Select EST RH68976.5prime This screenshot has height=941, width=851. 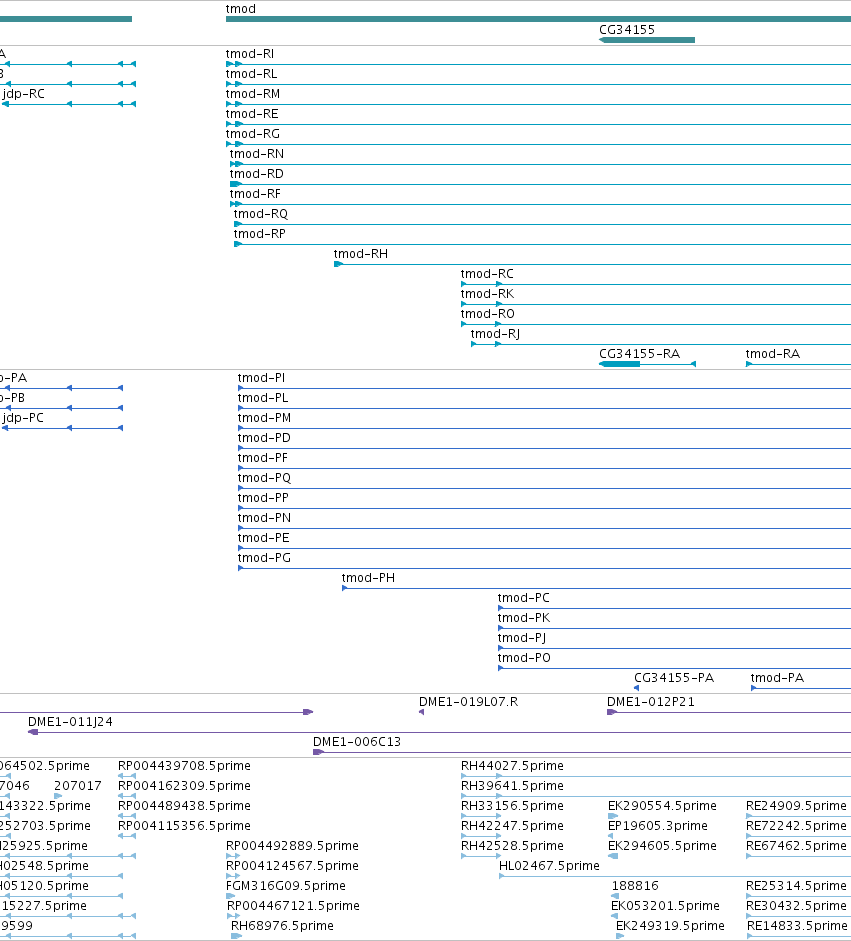pyautogui.click(x=282, y=926)
